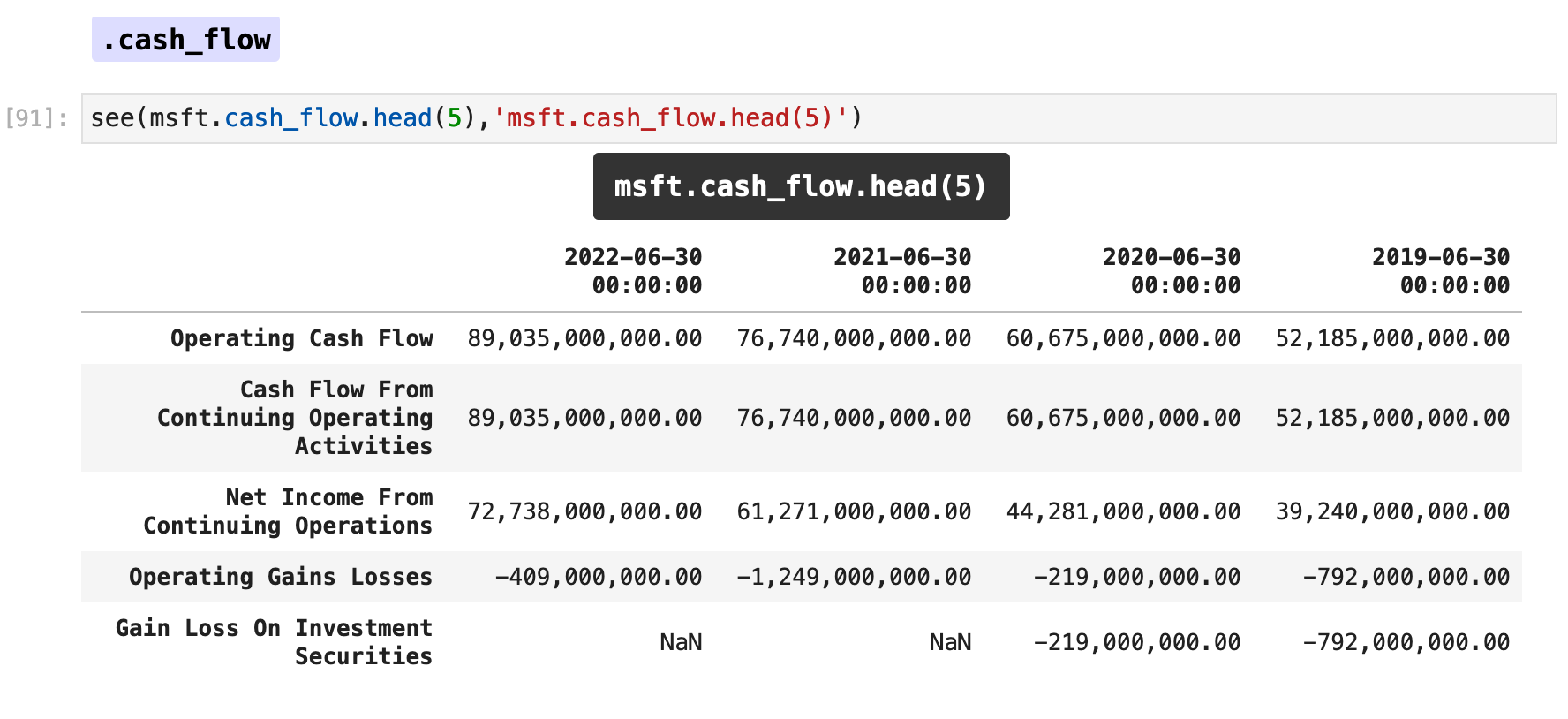Click the msft.cash_flow.head(5) dark title banner
Viewport: 1568px width, 719px height.
pos(801,186)
